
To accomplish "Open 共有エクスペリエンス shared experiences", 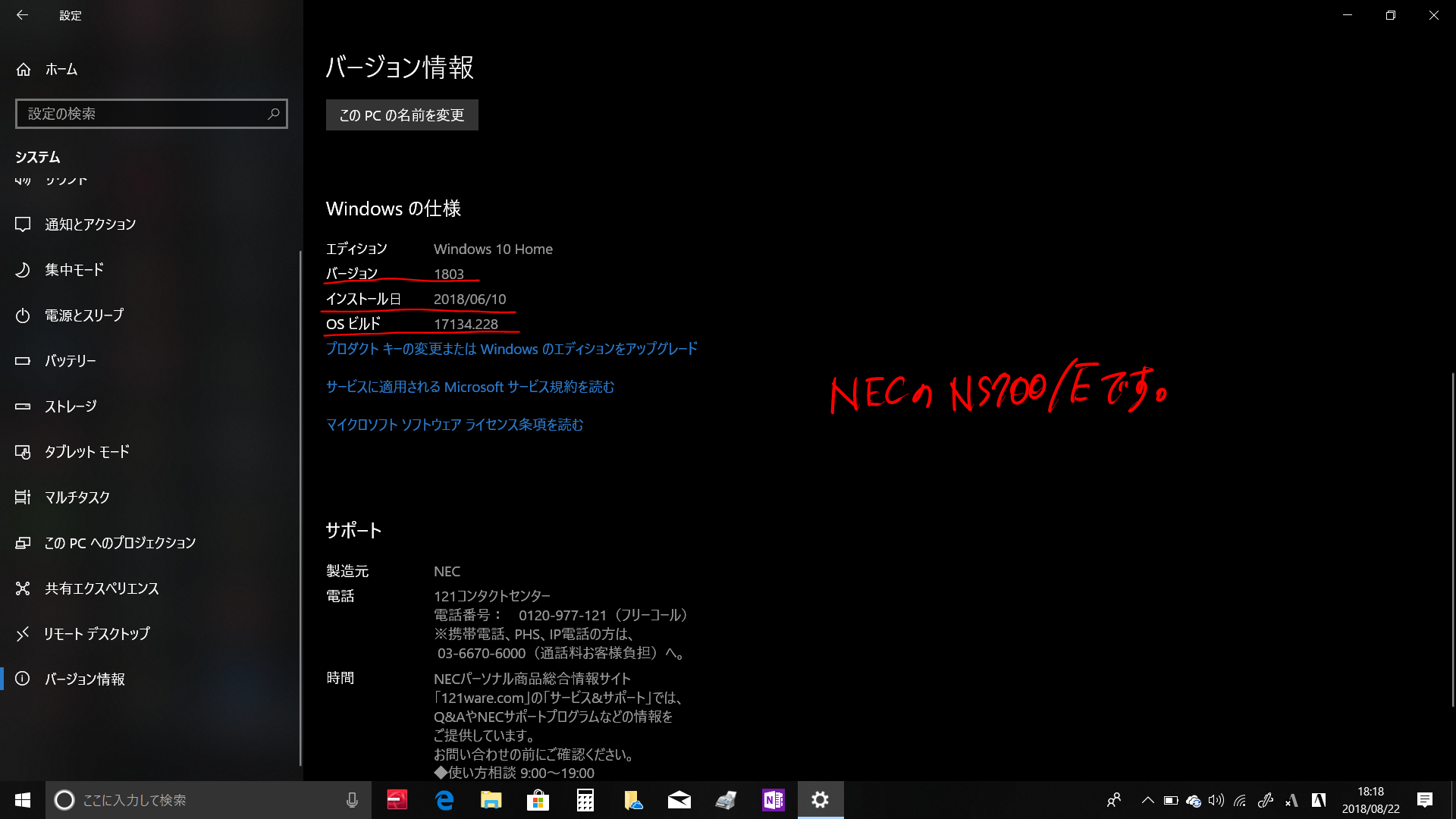I will 102,588.
